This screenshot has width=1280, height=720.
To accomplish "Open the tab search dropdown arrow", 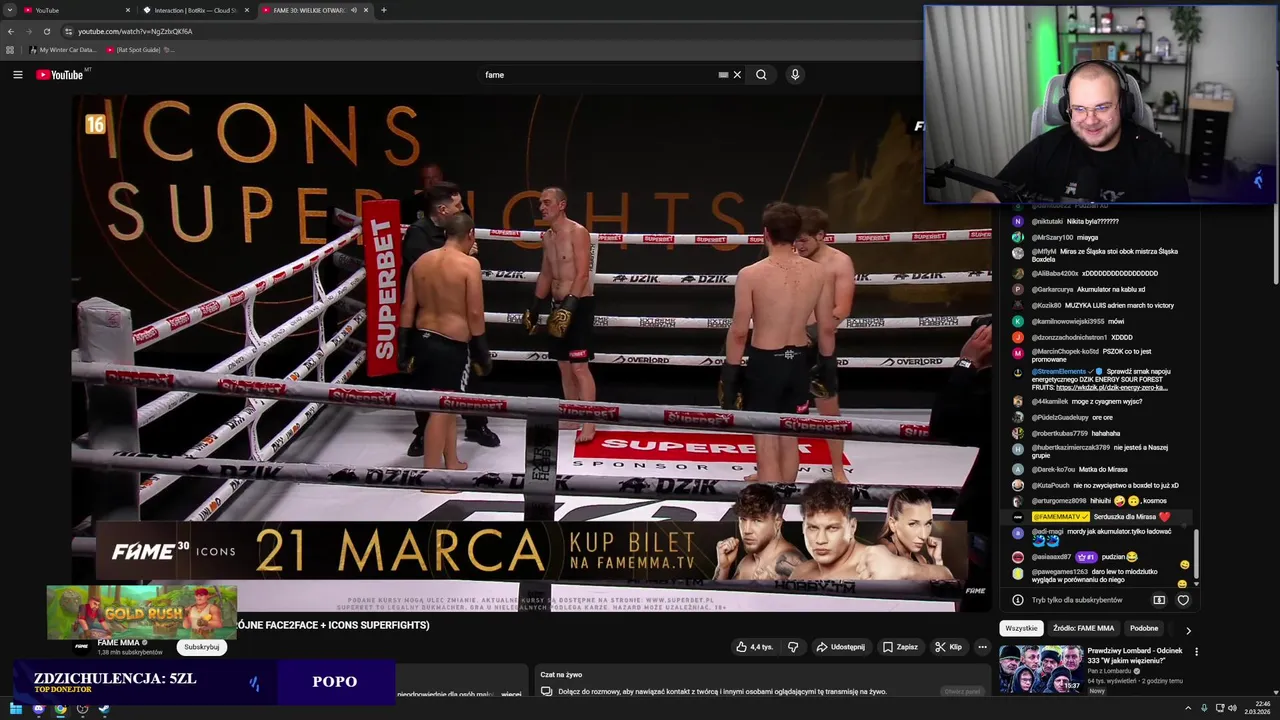I will click(x=10, y=10).
